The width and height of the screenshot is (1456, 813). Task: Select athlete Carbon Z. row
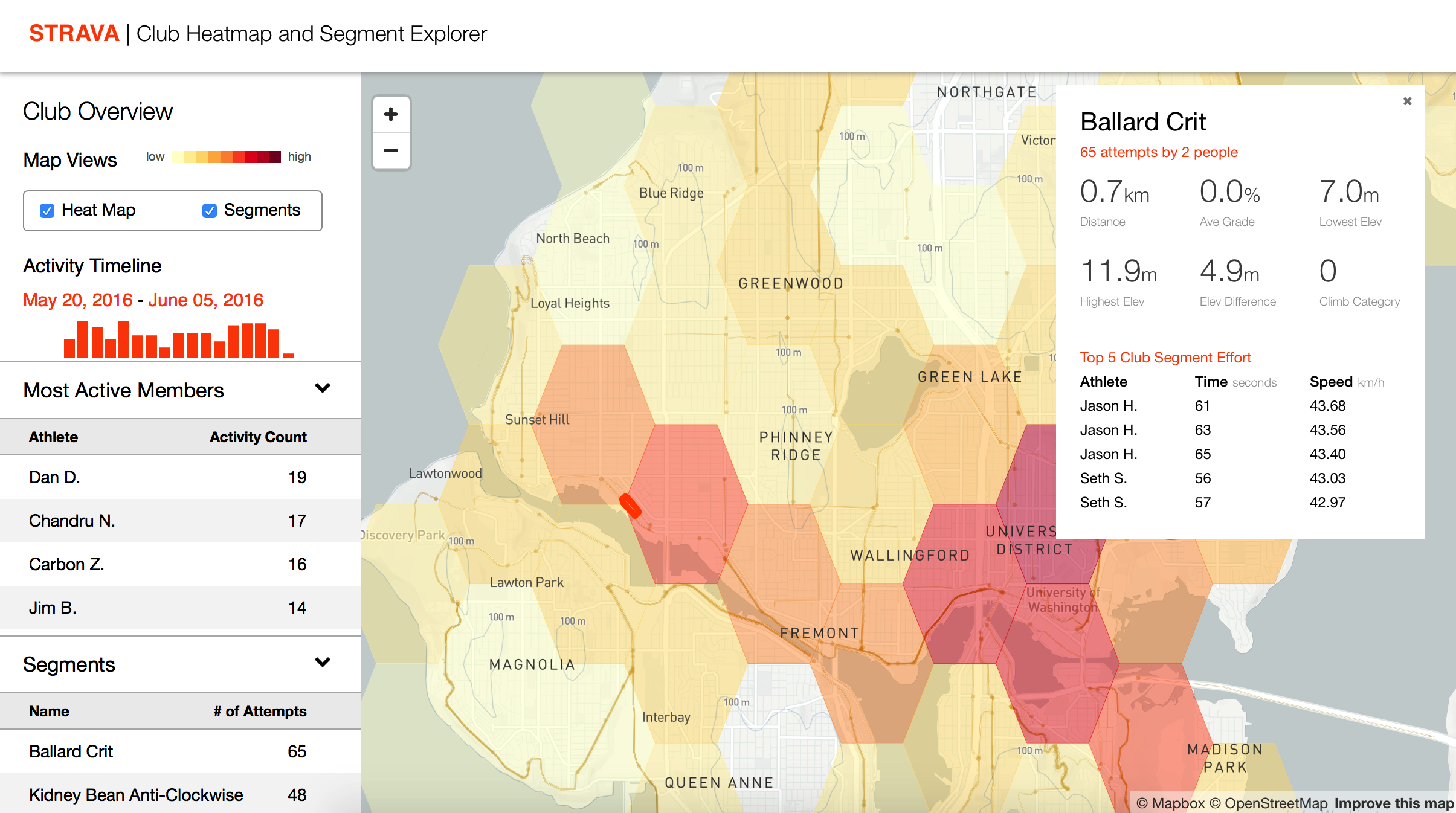tap(181, 564)
